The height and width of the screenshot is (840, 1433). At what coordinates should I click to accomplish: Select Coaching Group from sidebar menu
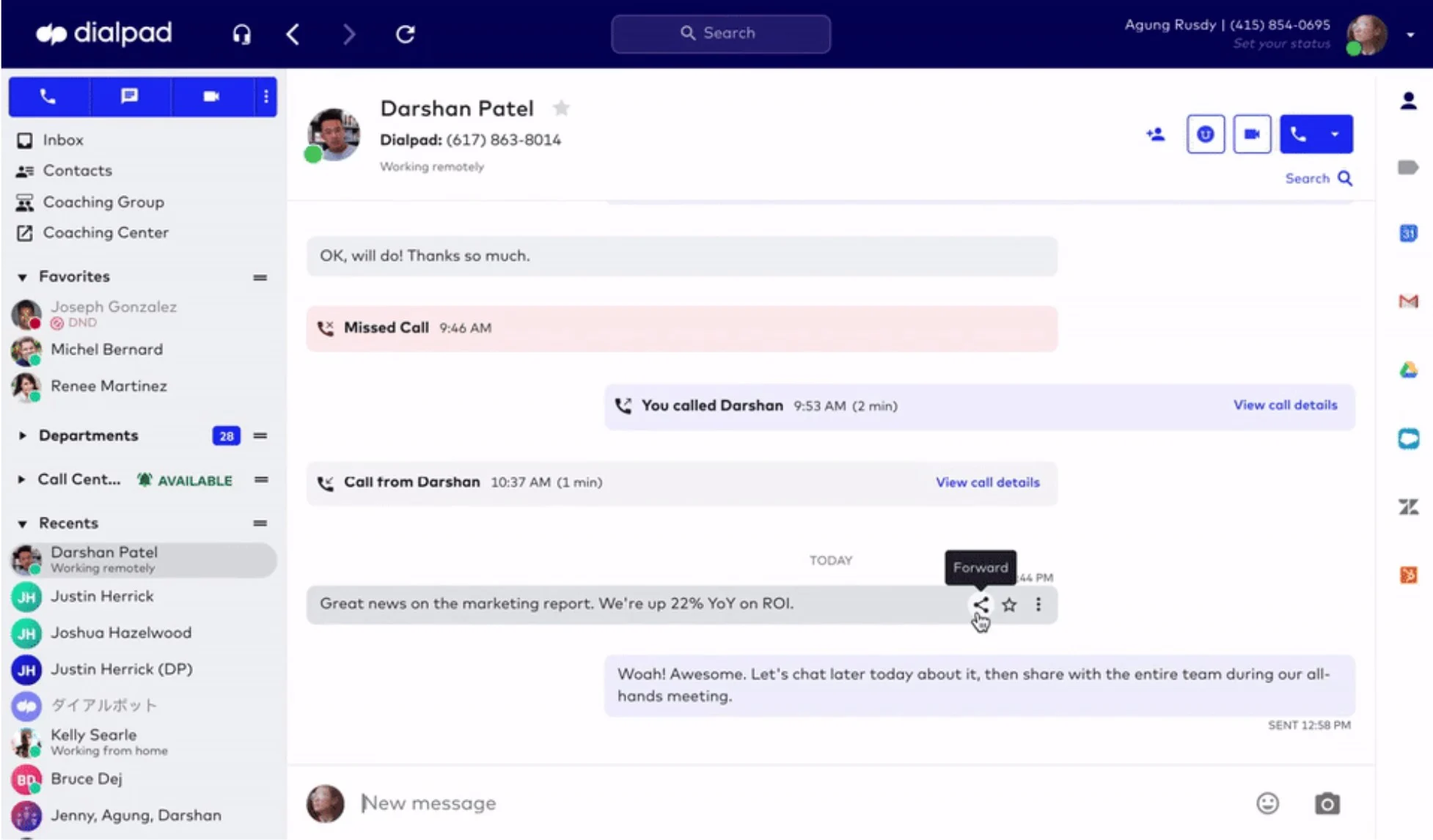coord(104,201)
